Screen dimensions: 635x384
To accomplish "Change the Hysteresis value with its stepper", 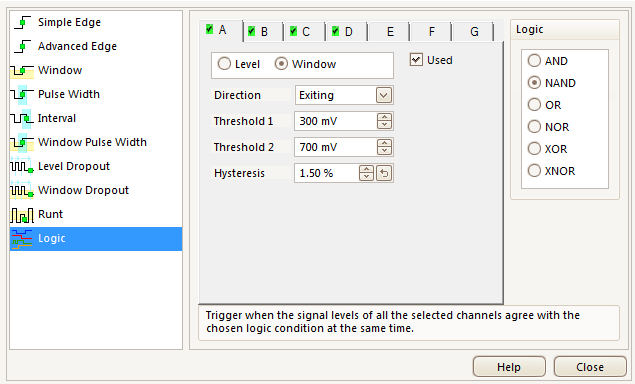I will click(366, 173).
